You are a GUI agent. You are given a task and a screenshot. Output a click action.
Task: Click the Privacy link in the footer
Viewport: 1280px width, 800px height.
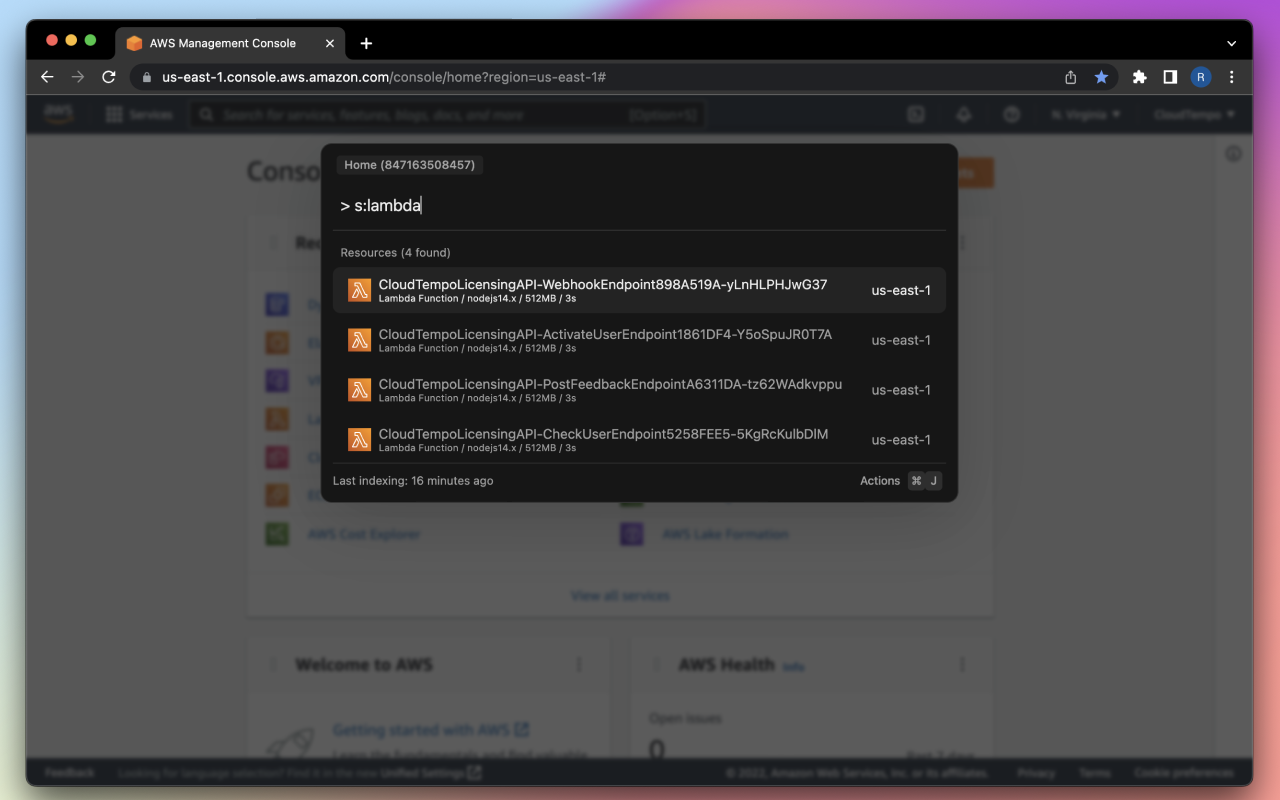pos(1036,772)
